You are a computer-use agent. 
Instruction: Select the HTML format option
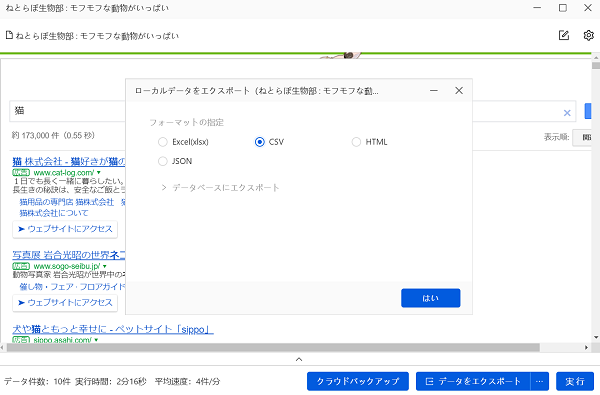pyautogui.click(x=369, y=142)
